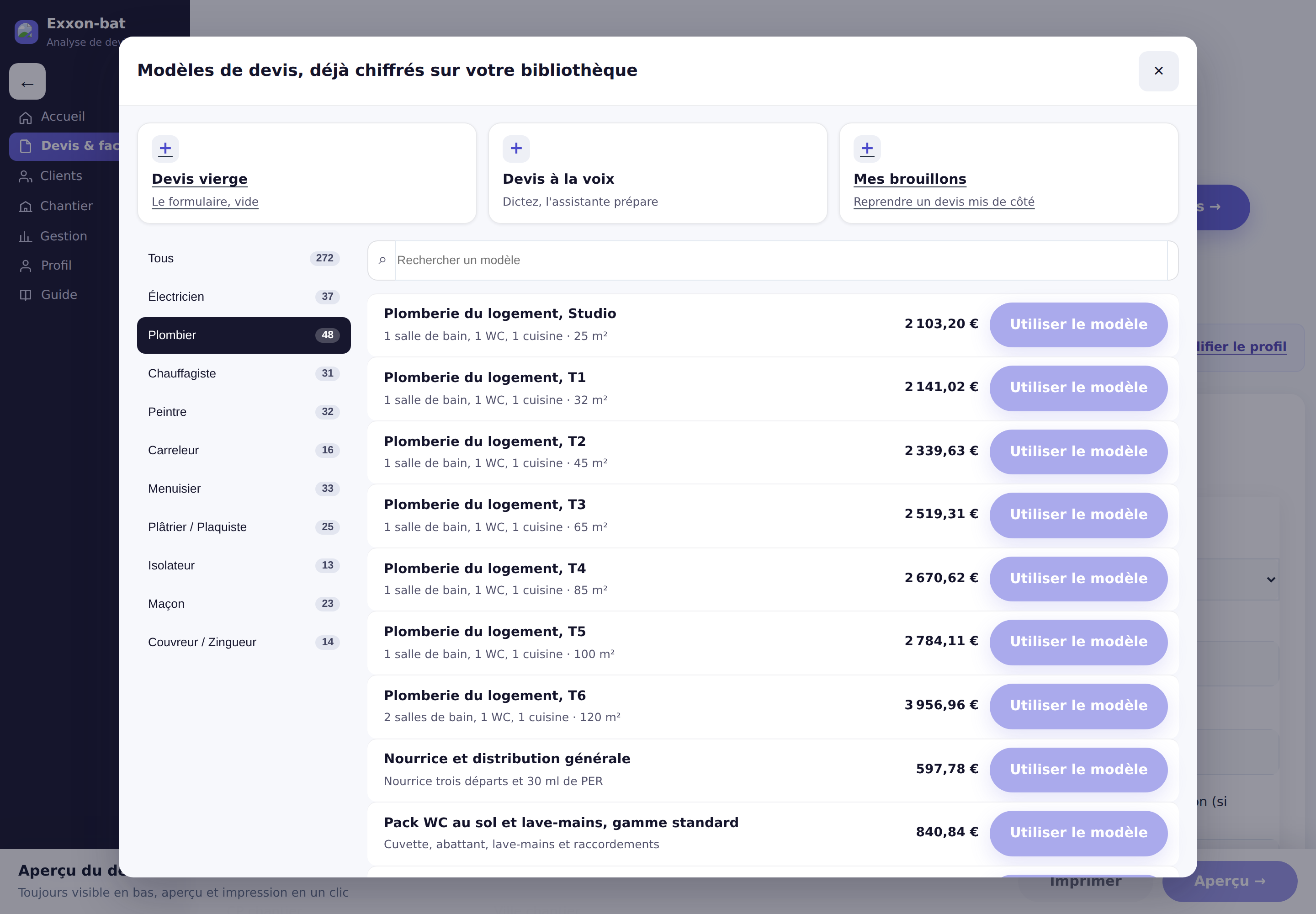The width and height of the screenshot is (1316, 914).
Task: Select the Maçon category
Action: (244, 604)
